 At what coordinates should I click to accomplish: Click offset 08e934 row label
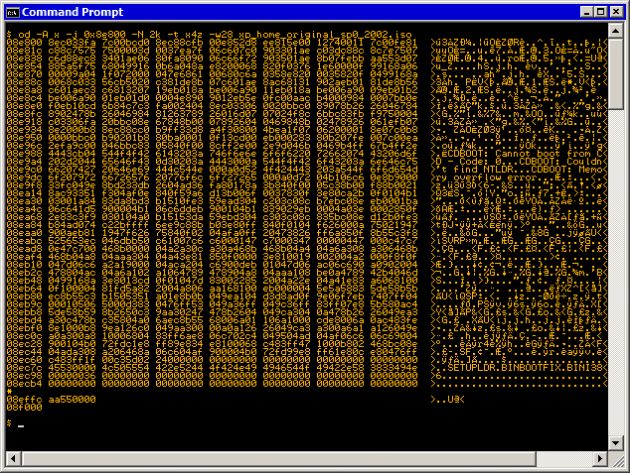[x=24, y=130]
